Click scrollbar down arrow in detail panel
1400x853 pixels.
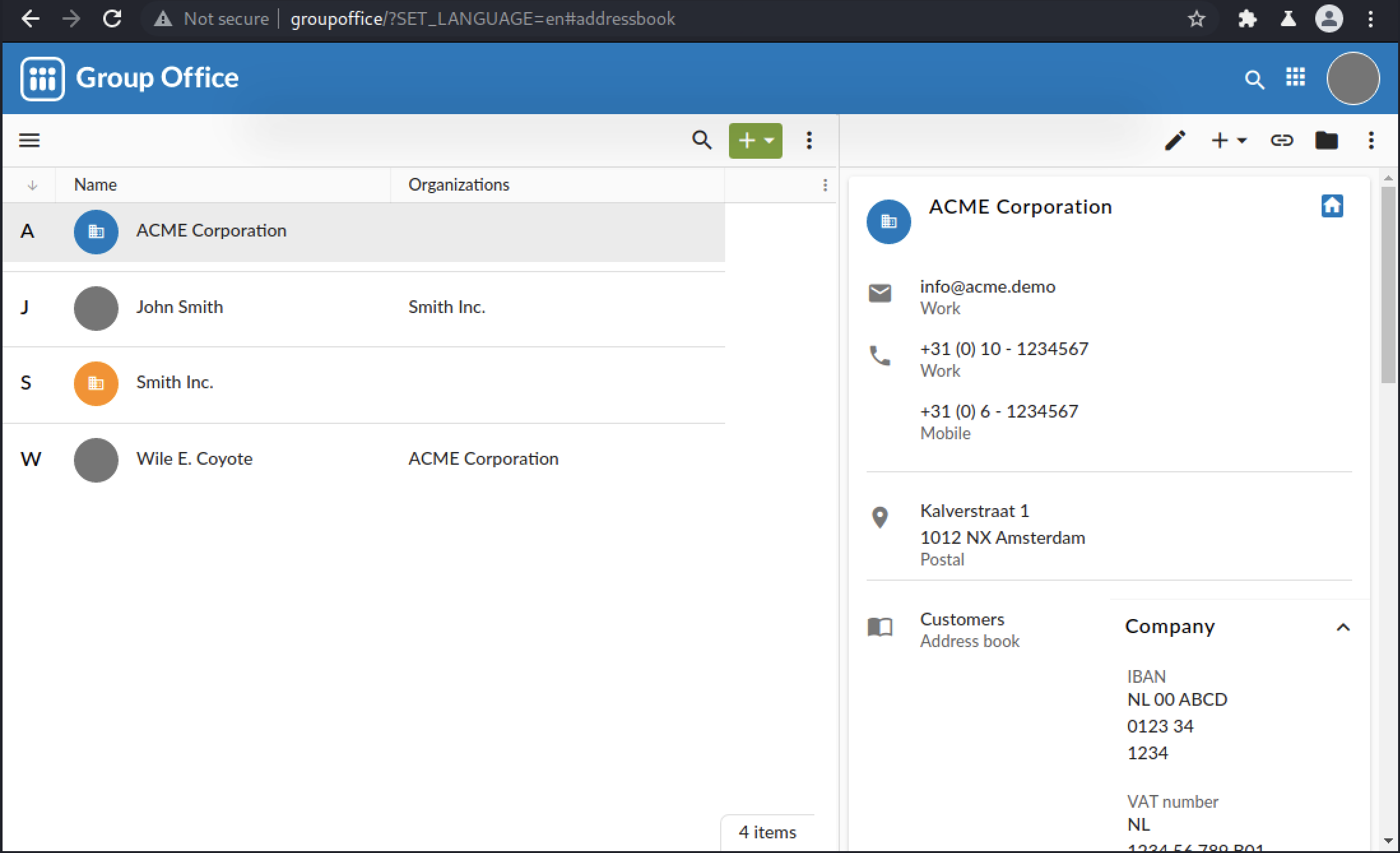(1388, 842)
